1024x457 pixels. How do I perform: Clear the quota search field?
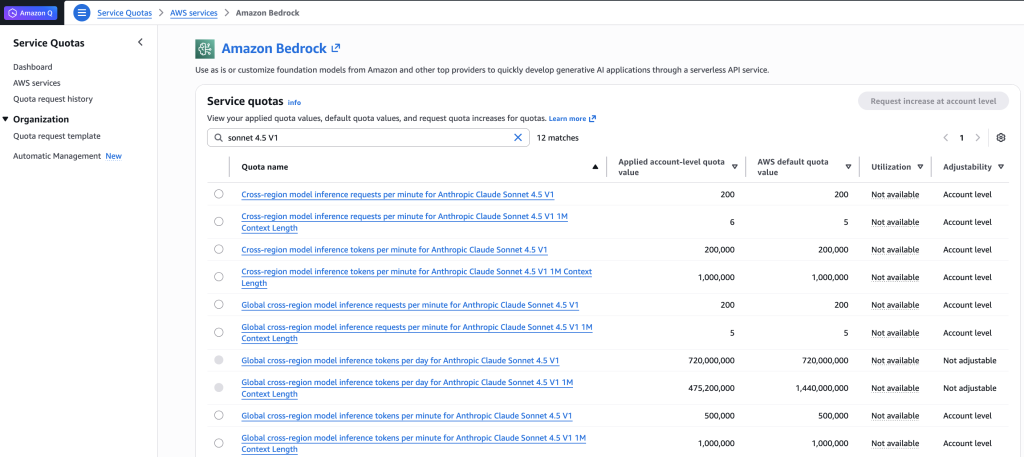pos(519,138)
